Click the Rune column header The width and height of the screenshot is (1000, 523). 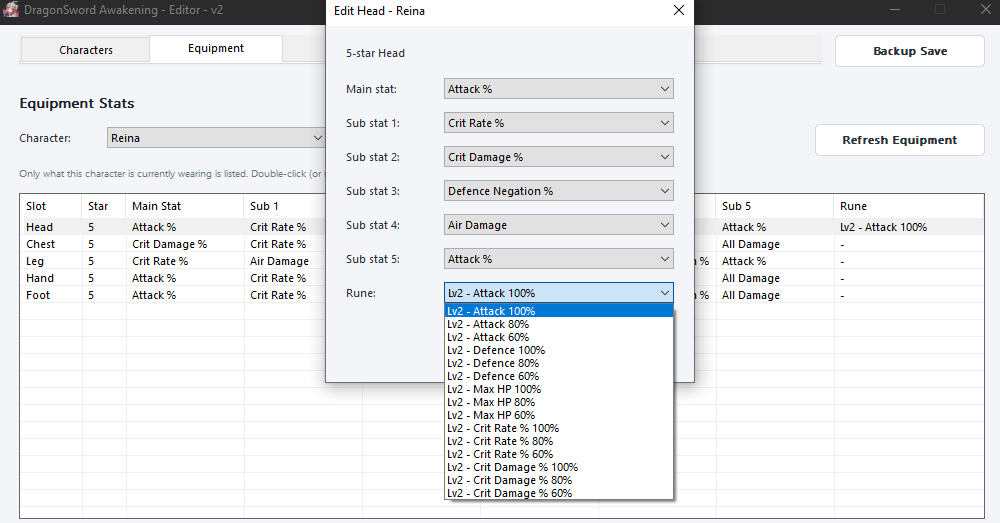pos(909,206)
